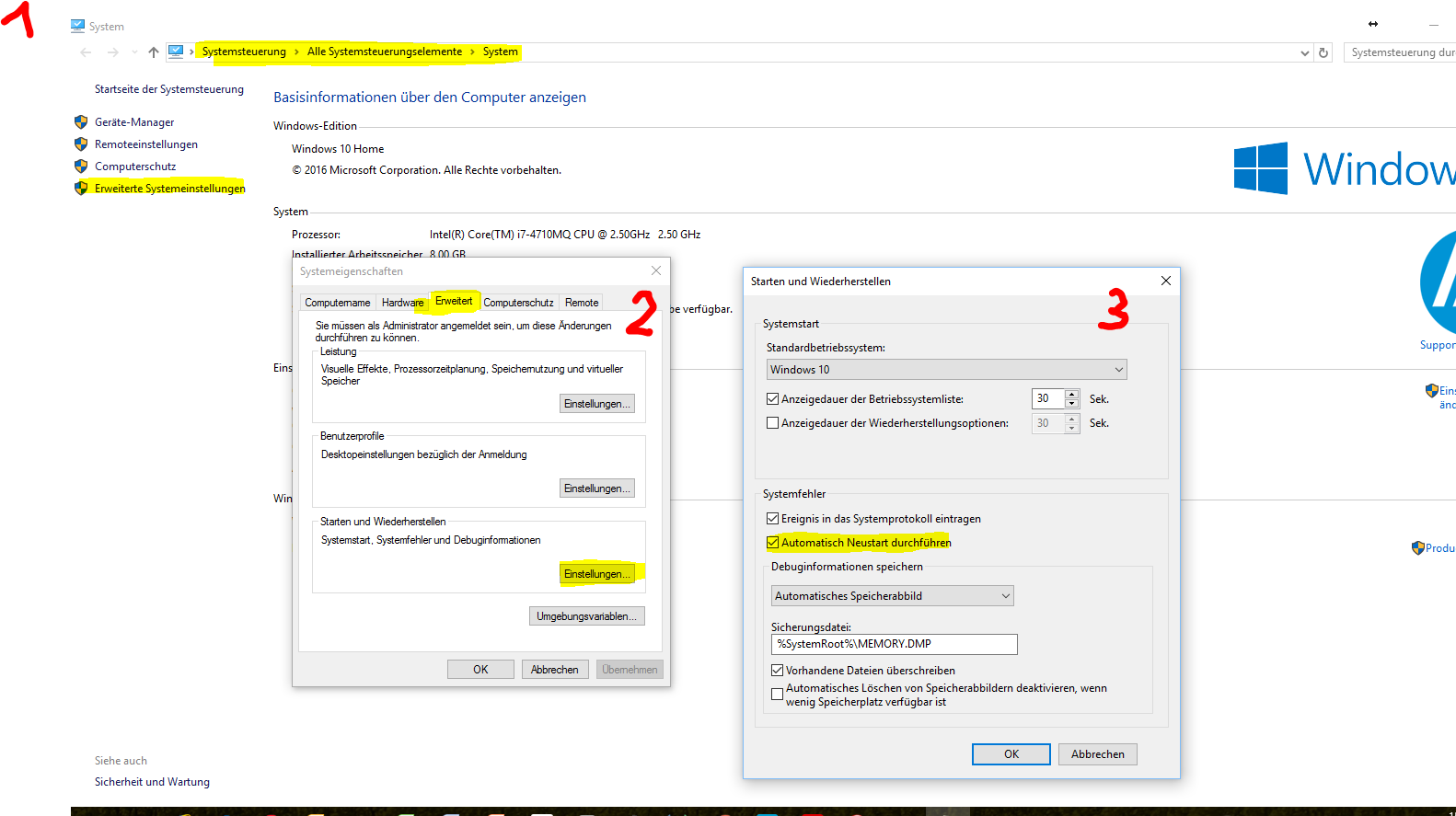Open Leistung Einstellungen button
This screenshot has height=816, width=1456.
coord(597,404)
